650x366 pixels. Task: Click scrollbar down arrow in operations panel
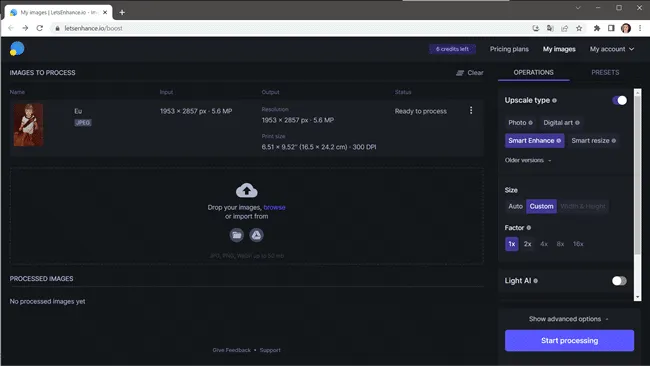click(x=638, y=297)
